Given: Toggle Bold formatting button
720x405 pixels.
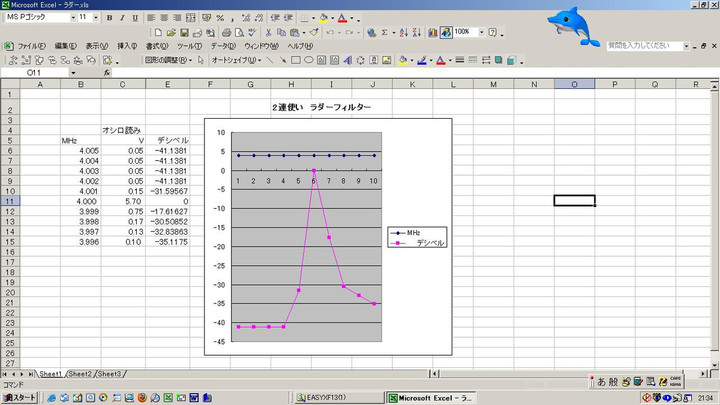Looking at the screenshot, I should [x=109, y=18].
